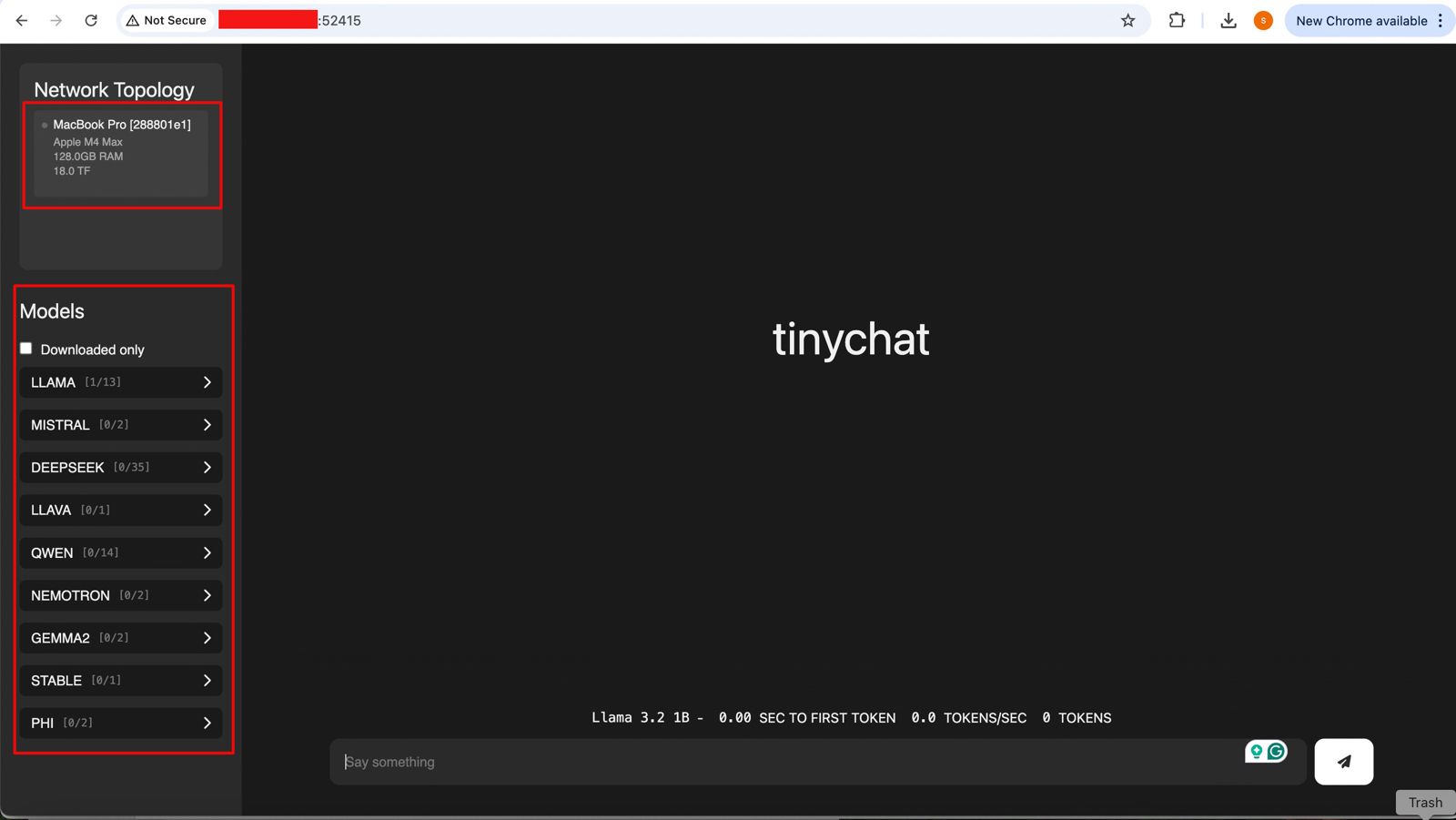
Task: Bookmark this page with the star icon
Action: coord(1128,20)
